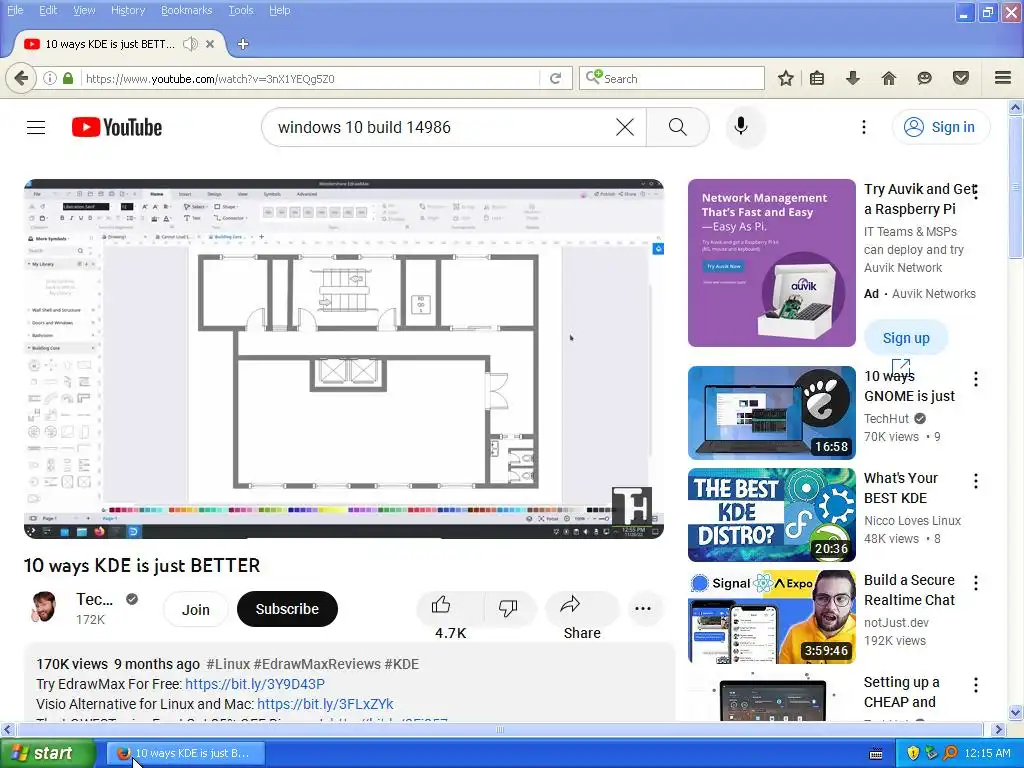Open the Edit menu
Image resolution: width=1024 pixels, height=768 pixels.
(48, 10)
